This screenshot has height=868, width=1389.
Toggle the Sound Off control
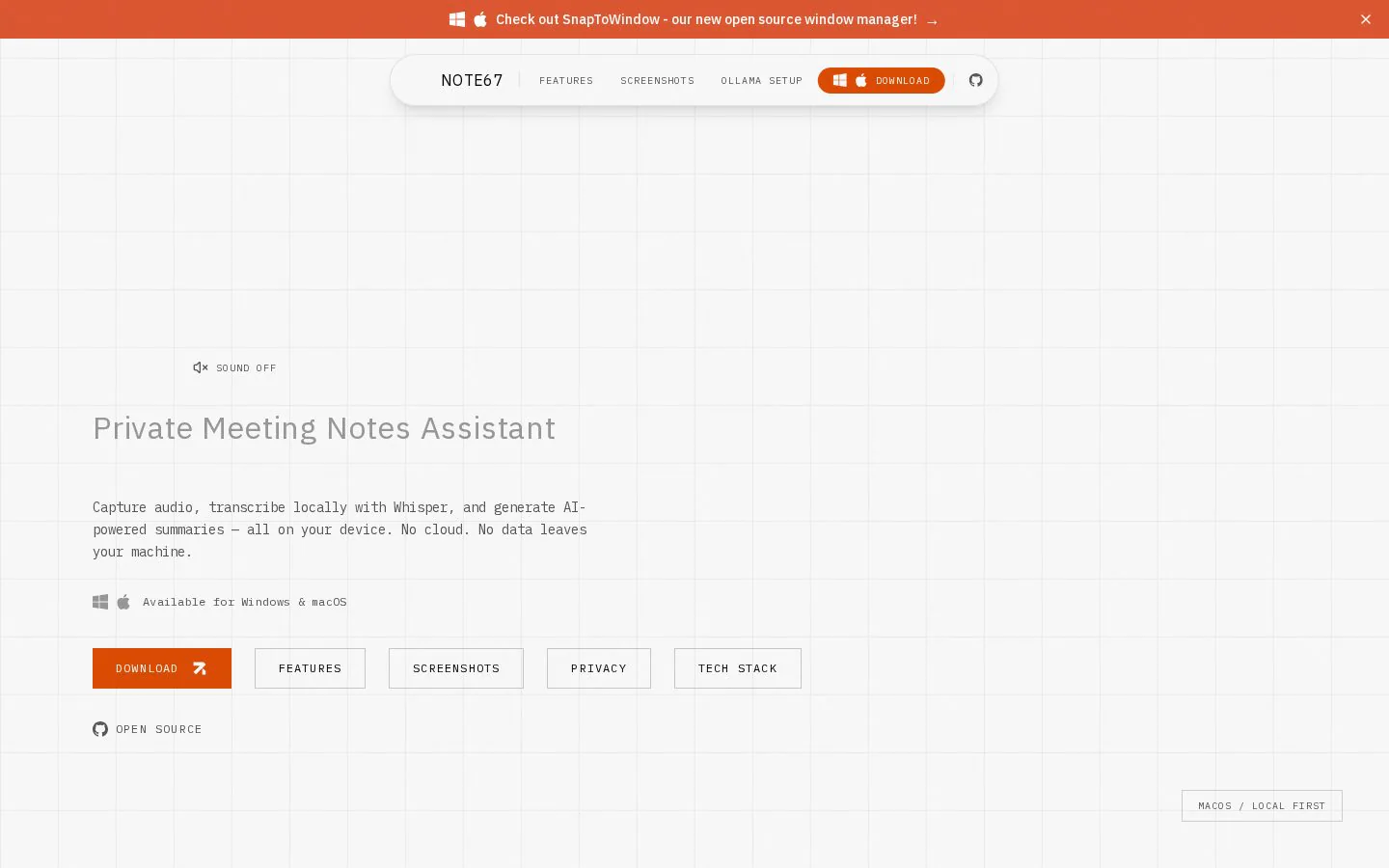234,367
